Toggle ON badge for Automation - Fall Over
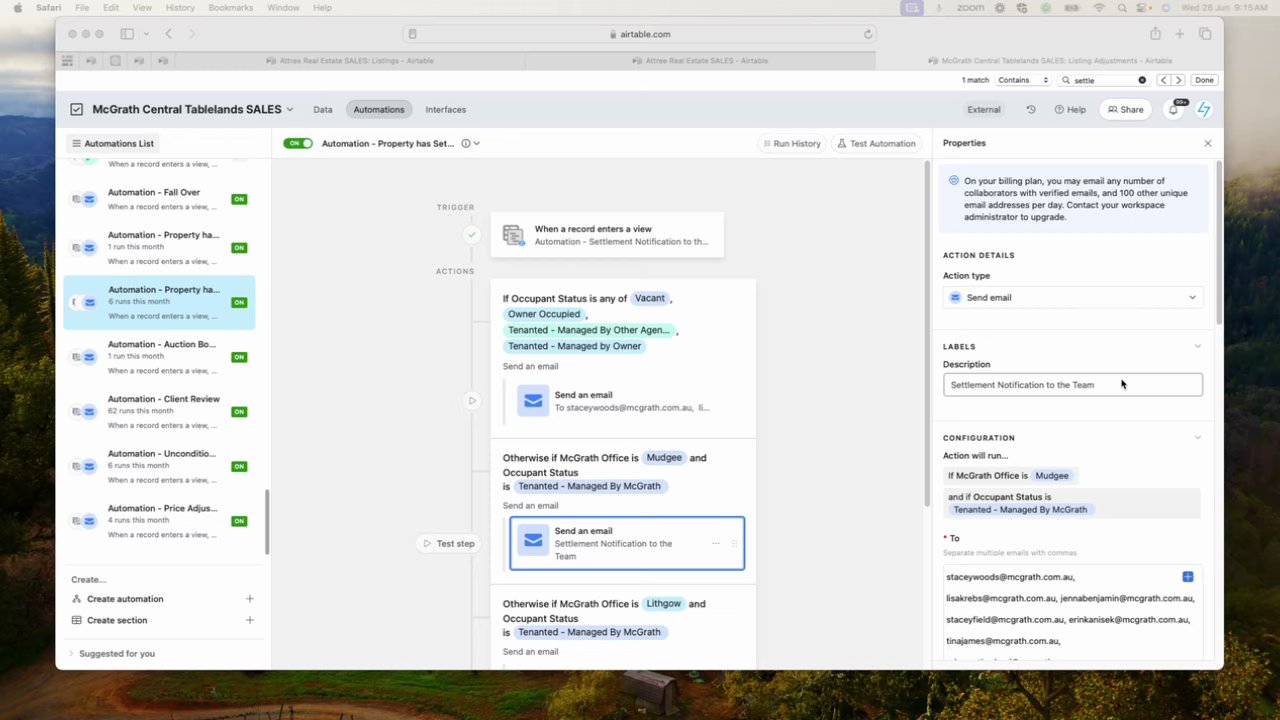Image resolution: width=1280 pixels, height=720 pixels. (x=239, y=199)
